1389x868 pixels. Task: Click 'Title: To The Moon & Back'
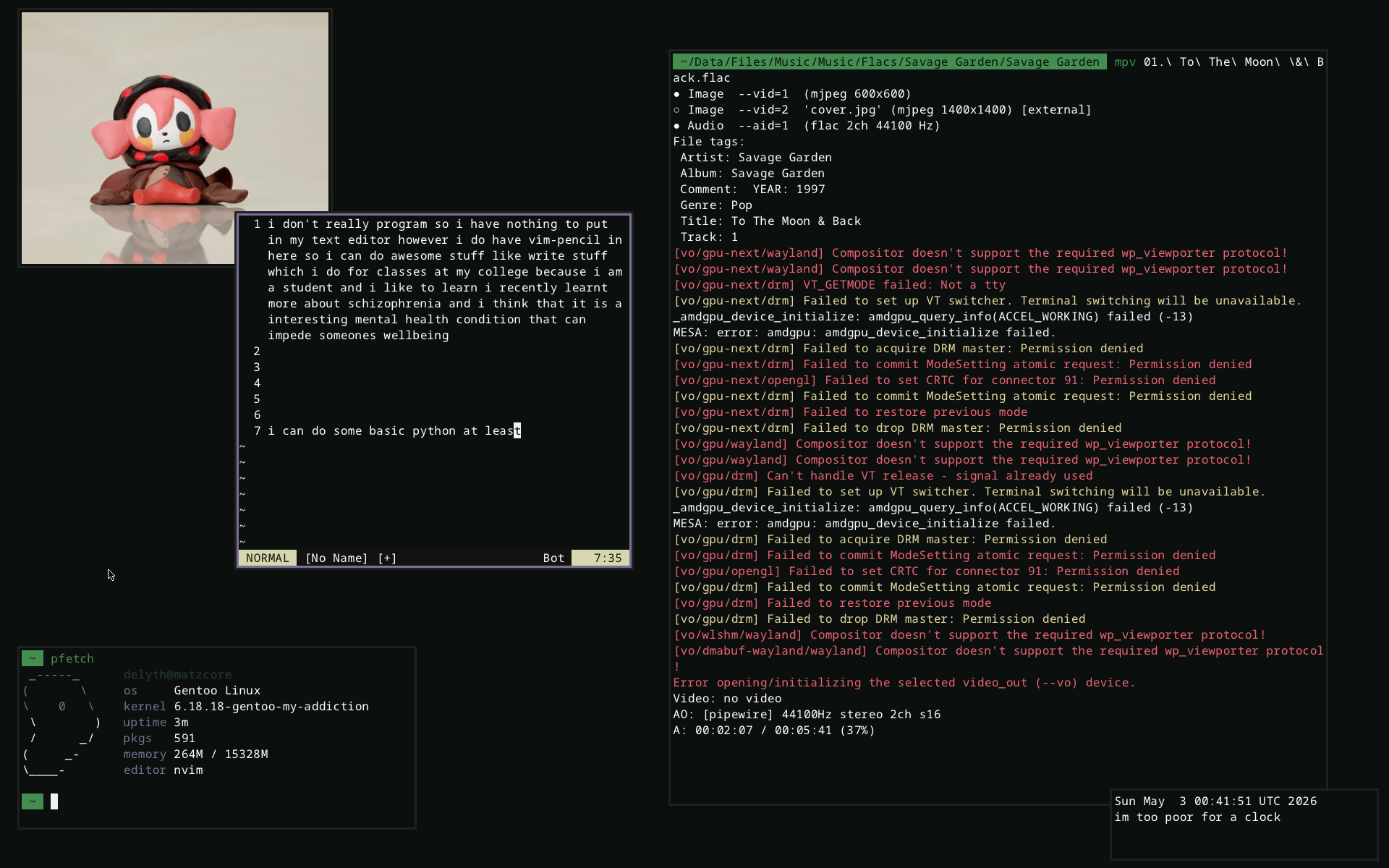770,221
